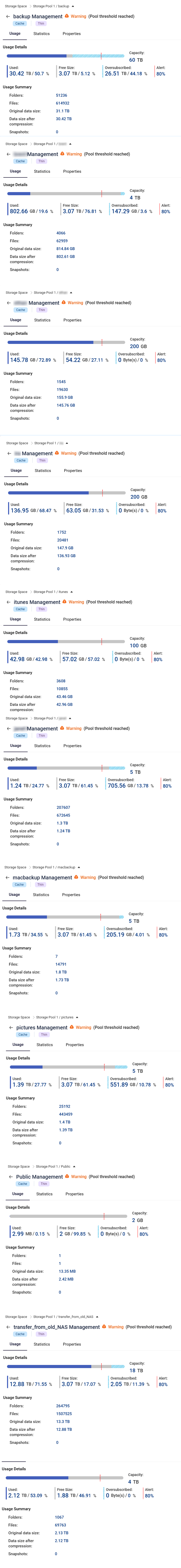Click Thin badge under Public Management
The height and width of the screenshot is (1568, 181).
pyautogui.click(x=44, y=1184)
